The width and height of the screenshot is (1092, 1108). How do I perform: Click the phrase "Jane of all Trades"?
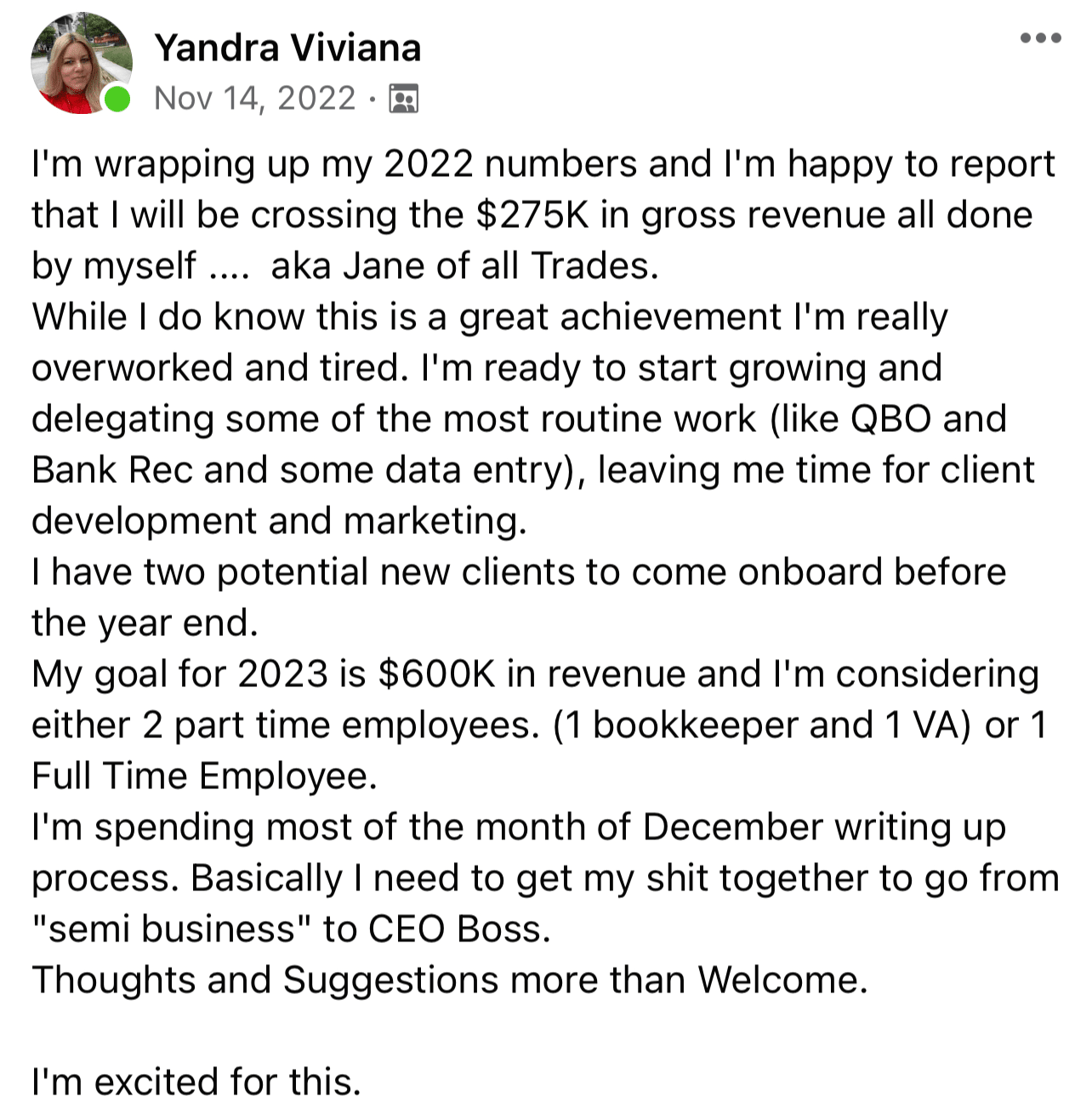pyautogui.click(x=500, y=266)
